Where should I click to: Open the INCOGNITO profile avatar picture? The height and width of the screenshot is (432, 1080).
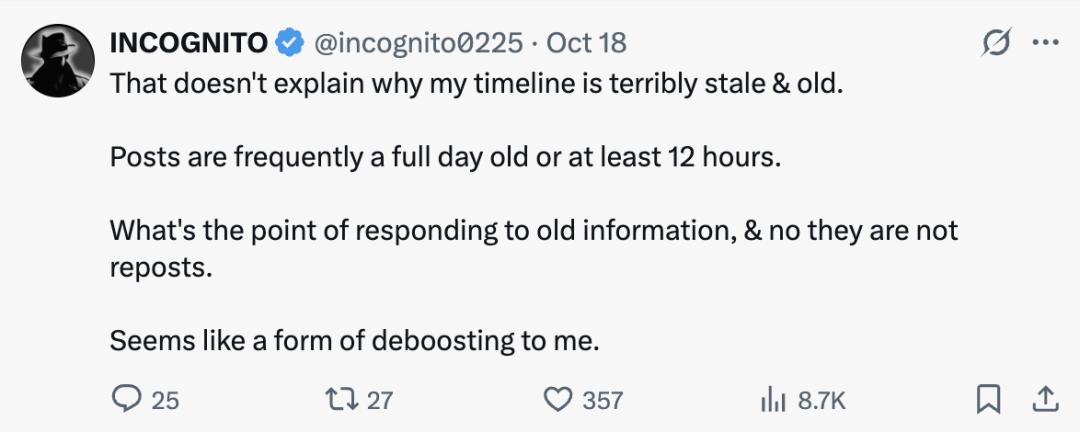(58, 60)
